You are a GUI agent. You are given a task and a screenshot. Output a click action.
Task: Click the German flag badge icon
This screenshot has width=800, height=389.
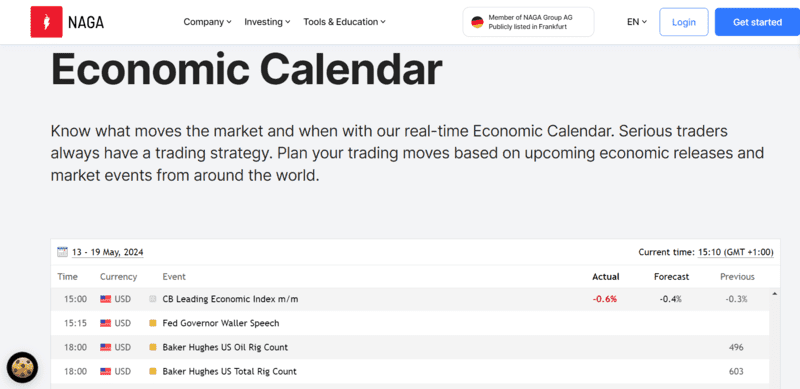click(x=477, y=22)
